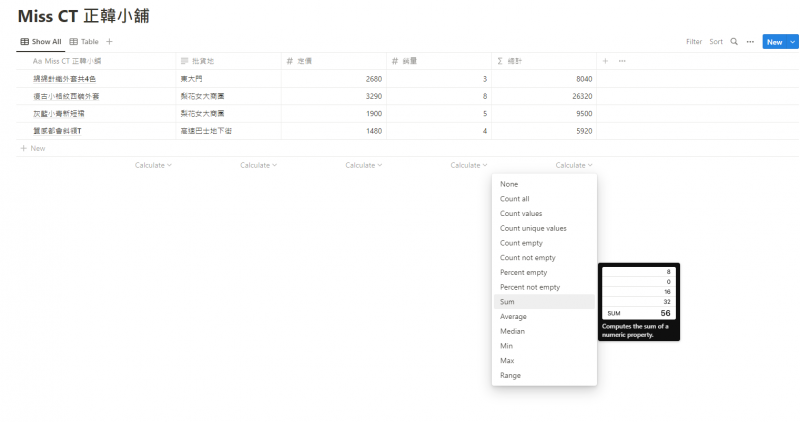Viewport: 800px width, 422px height.
Task: Click quantity cell in the 3290 row
Action: click(x=439, y=96)
